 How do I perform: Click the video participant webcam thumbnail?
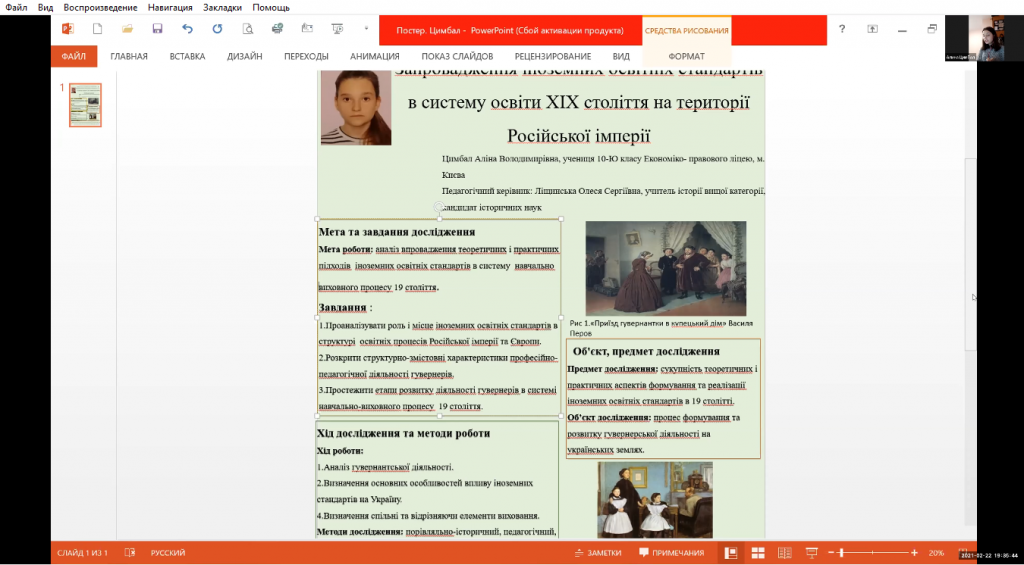(982, 39)
